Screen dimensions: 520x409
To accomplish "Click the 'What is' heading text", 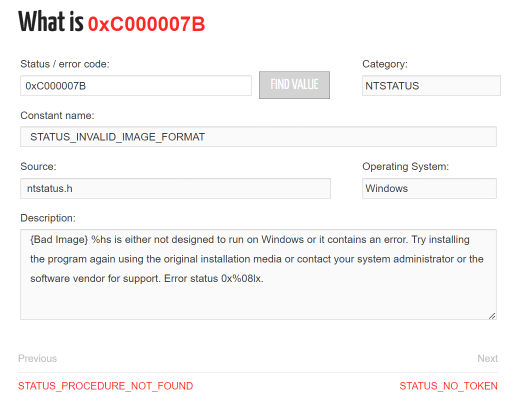I will (51, 22).
